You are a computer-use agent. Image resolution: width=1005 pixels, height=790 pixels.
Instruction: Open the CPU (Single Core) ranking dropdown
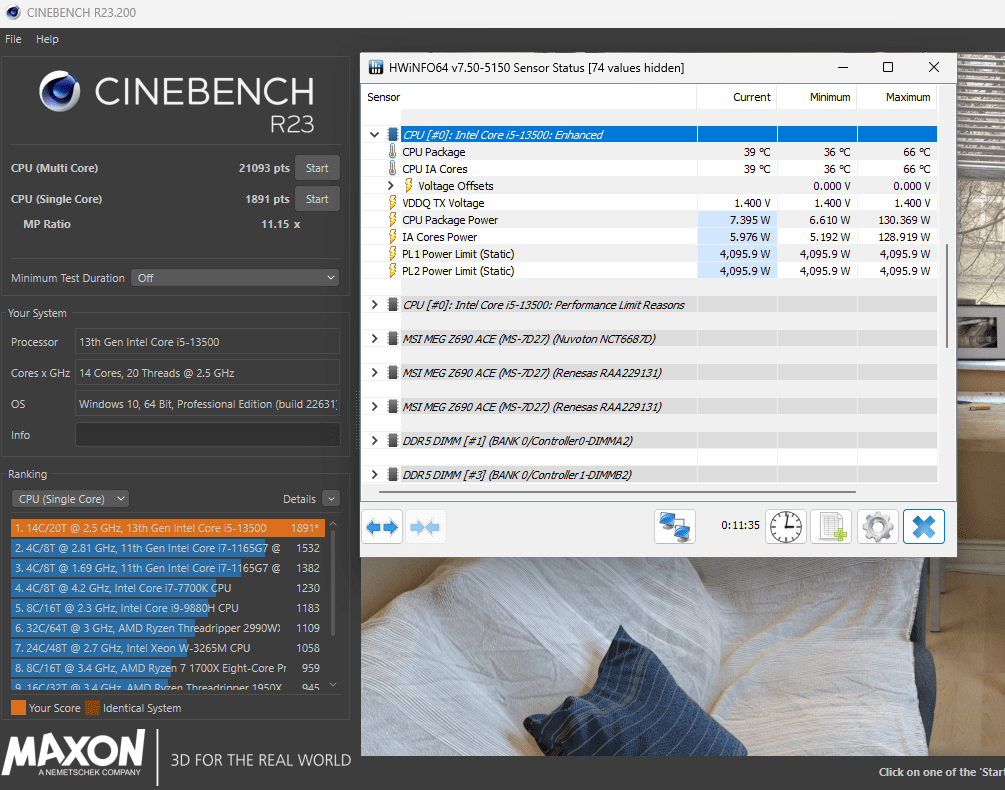[71, 498]
